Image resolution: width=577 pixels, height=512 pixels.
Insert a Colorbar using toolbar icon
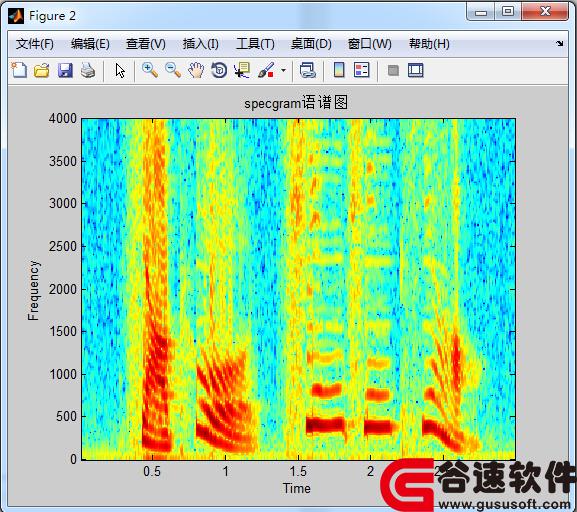[x=339, y=70]
